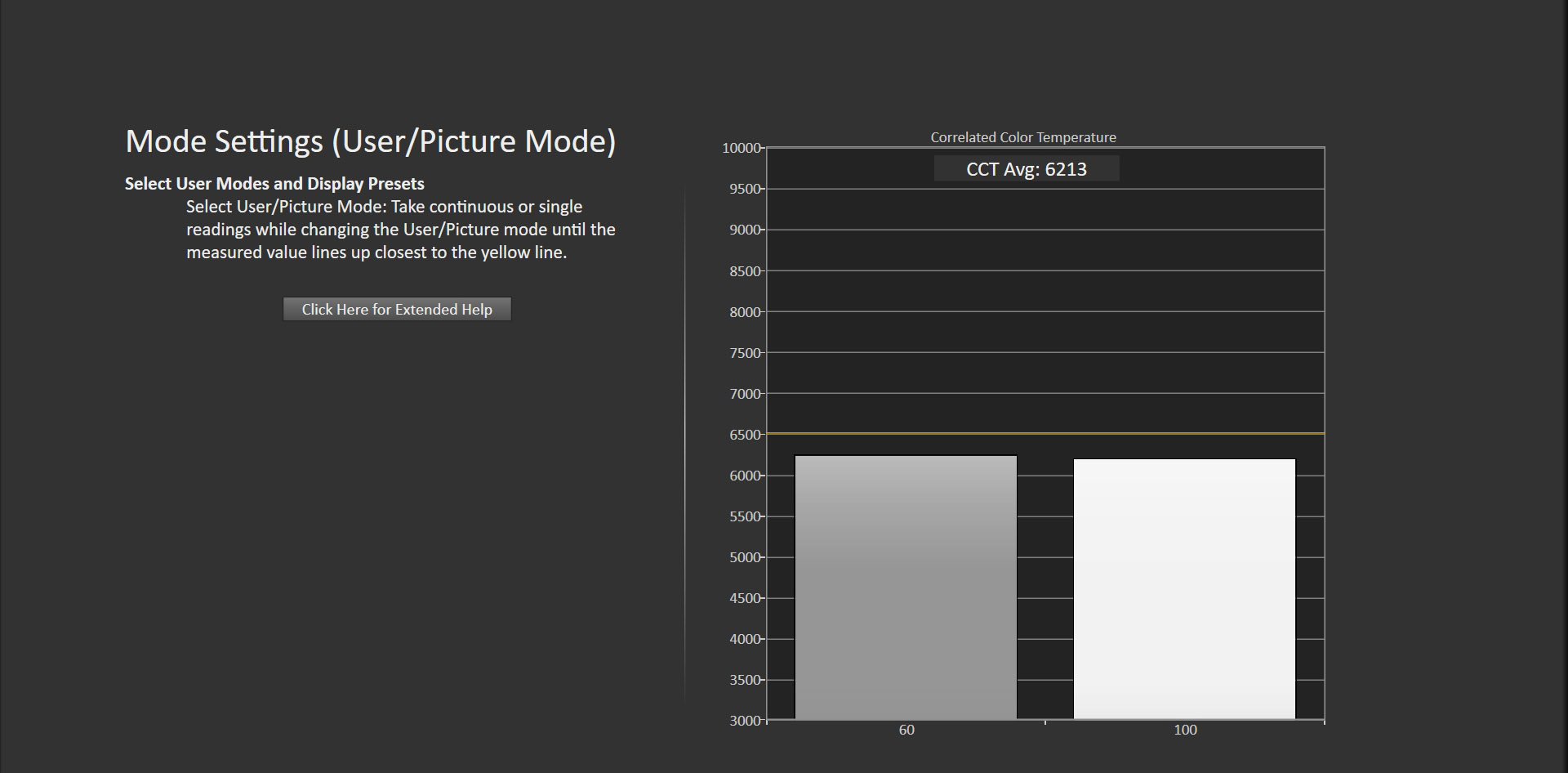1568x773 pixels.
Task: Click the 10000 y-axis label
Action: coord(741,148)
